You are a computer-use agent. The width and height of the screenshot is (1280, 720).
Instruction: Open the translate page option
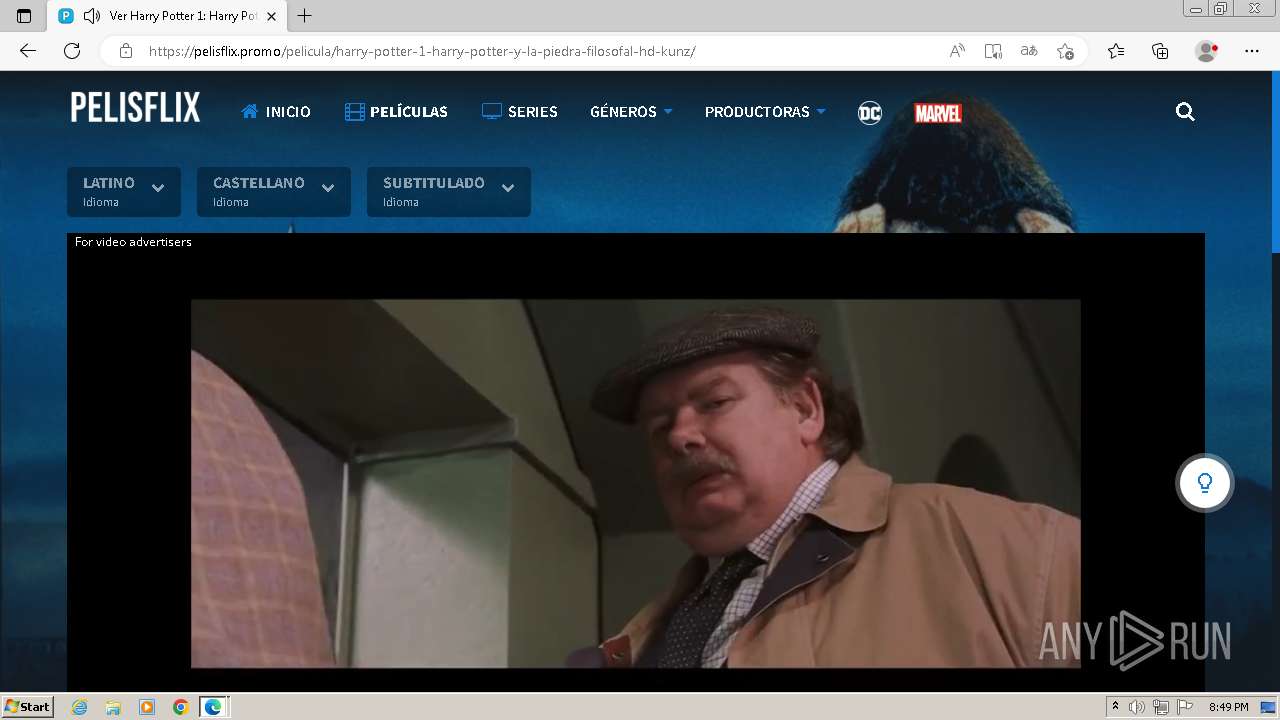click(x=1029, y=51)
